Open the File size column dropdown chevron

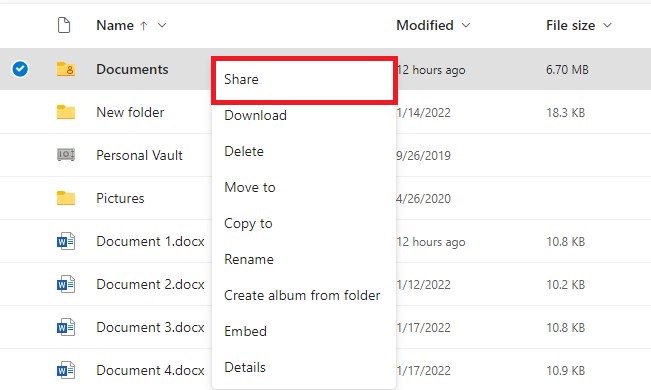[x=607, y=25]
